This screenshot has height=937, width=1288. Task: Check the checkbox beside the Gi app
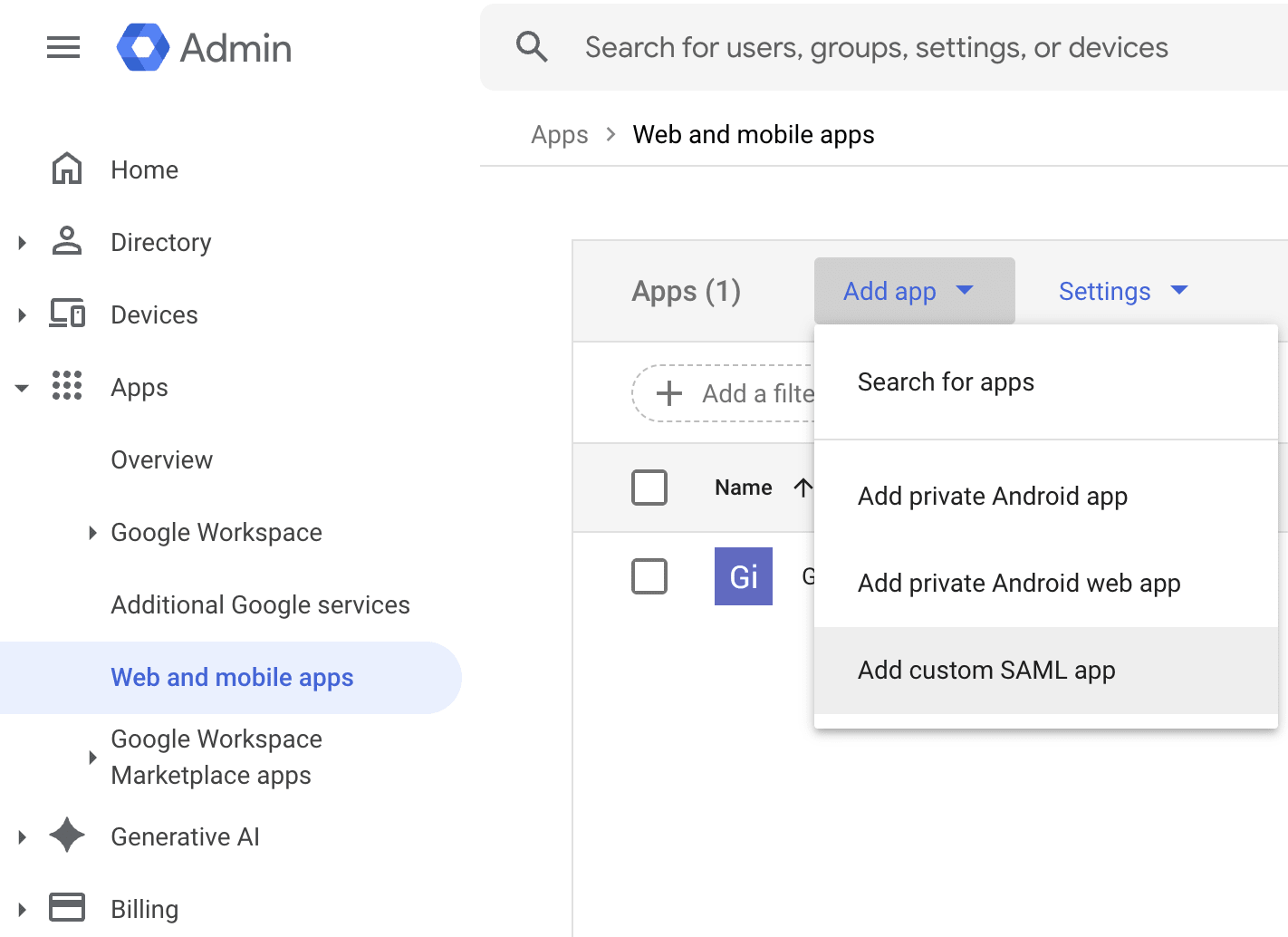tap(649, 576)
